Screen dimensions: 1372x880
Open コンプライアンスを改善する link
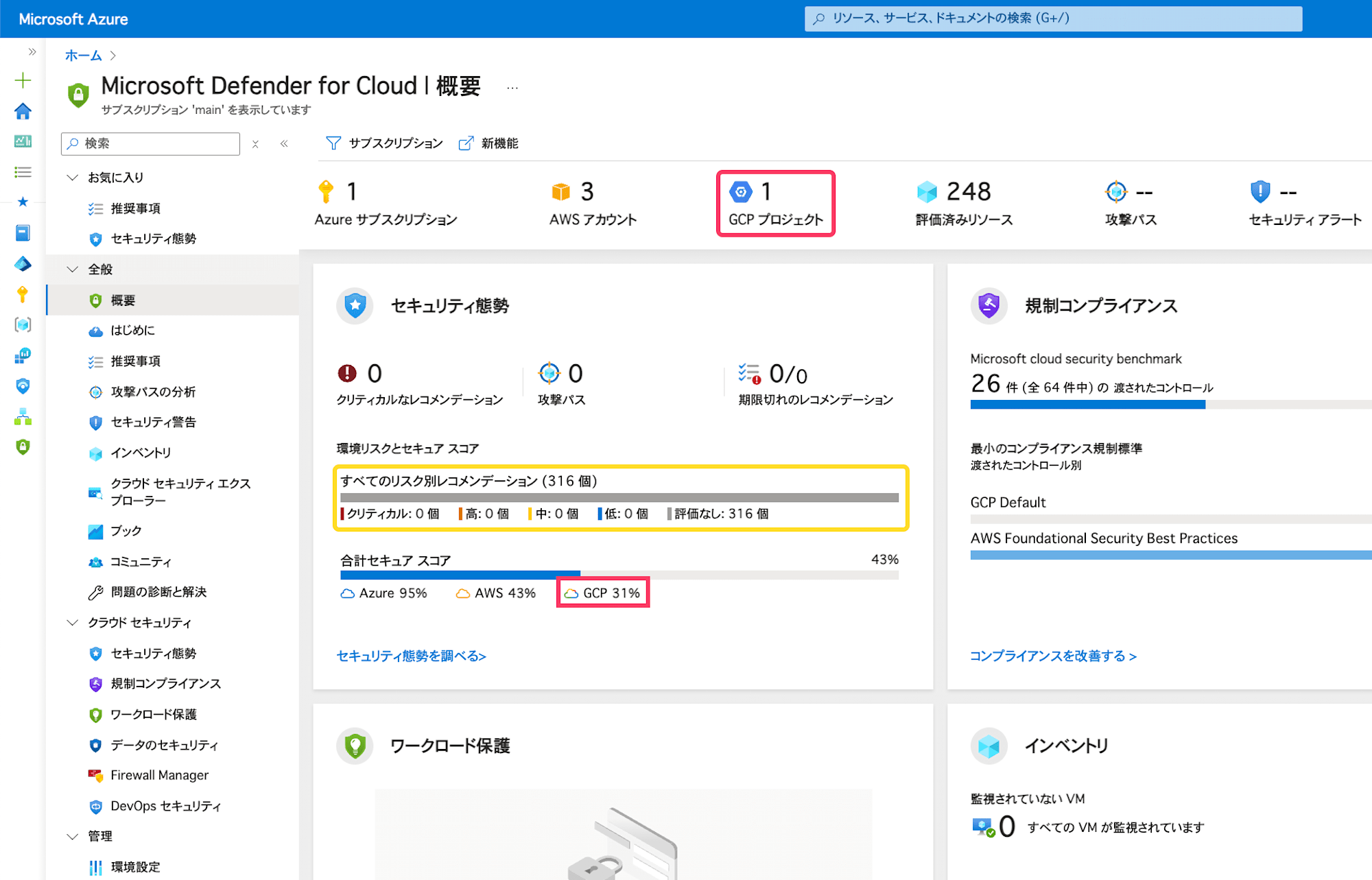tap(1053, 656)
